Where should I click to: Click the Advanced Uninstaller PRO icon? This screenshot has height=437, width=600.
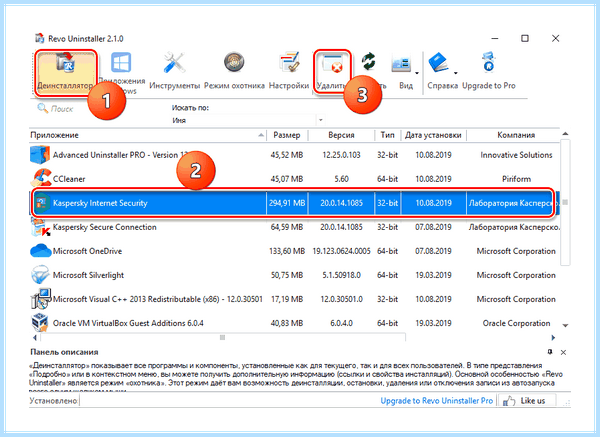[x=40, y=155]
